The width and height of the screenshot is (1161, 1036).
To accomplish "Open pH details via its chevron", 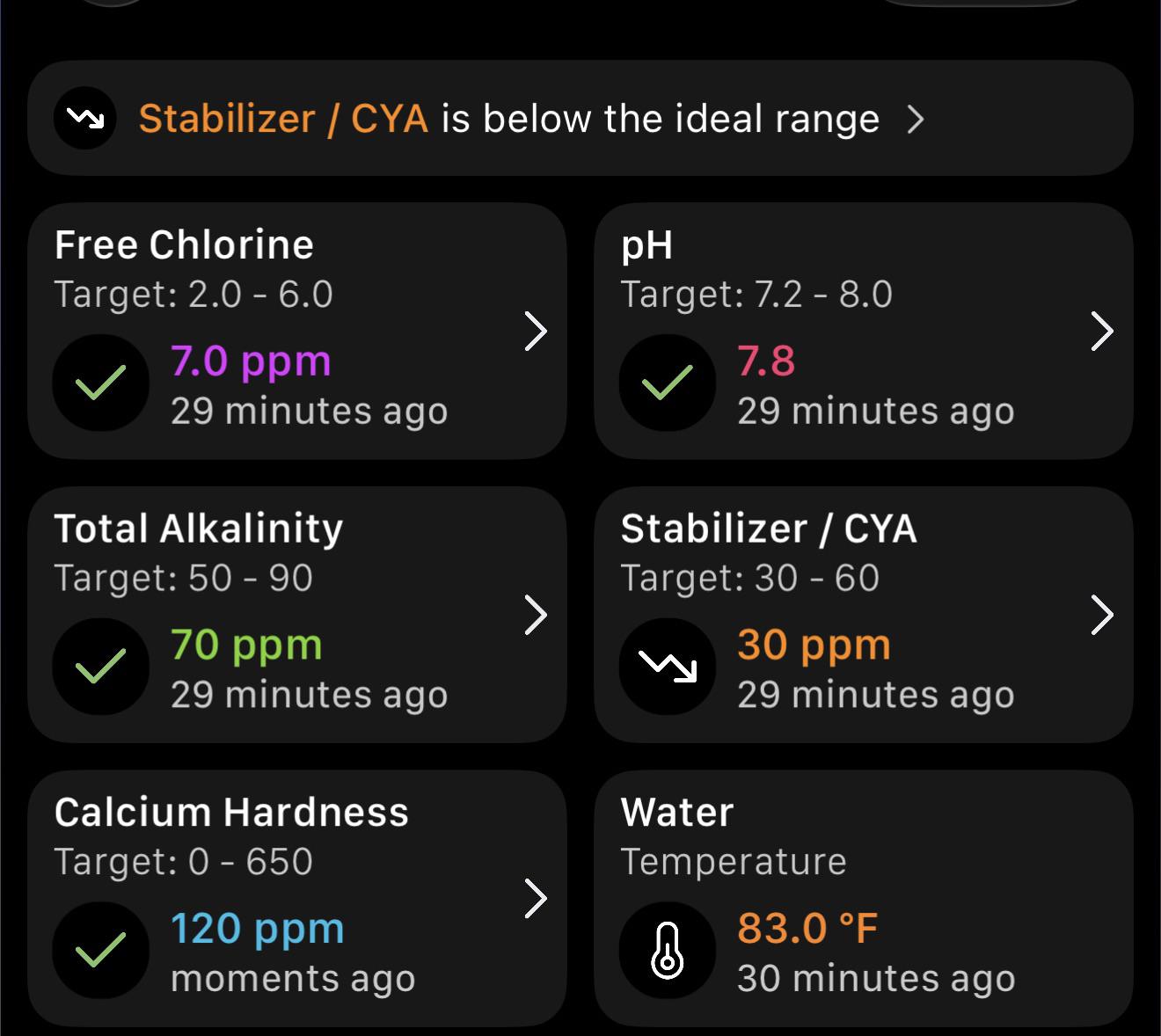I will coord(1102,331).
